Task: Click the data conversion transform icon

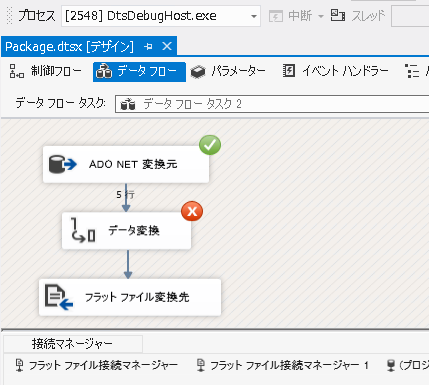Action: point(83,230)
